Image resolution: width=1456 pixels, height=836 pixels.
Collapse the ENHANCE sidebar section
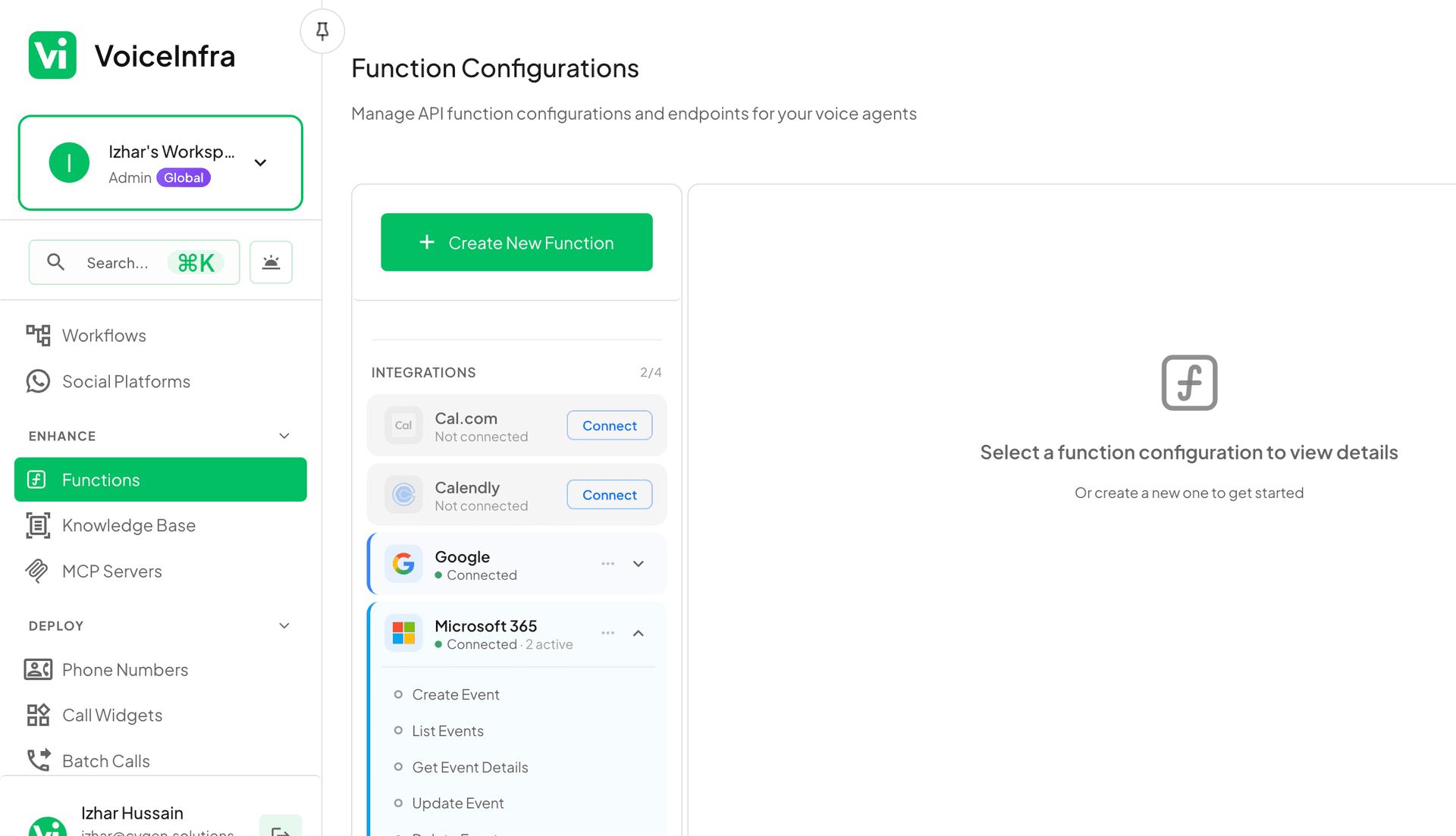coord(284,436)
